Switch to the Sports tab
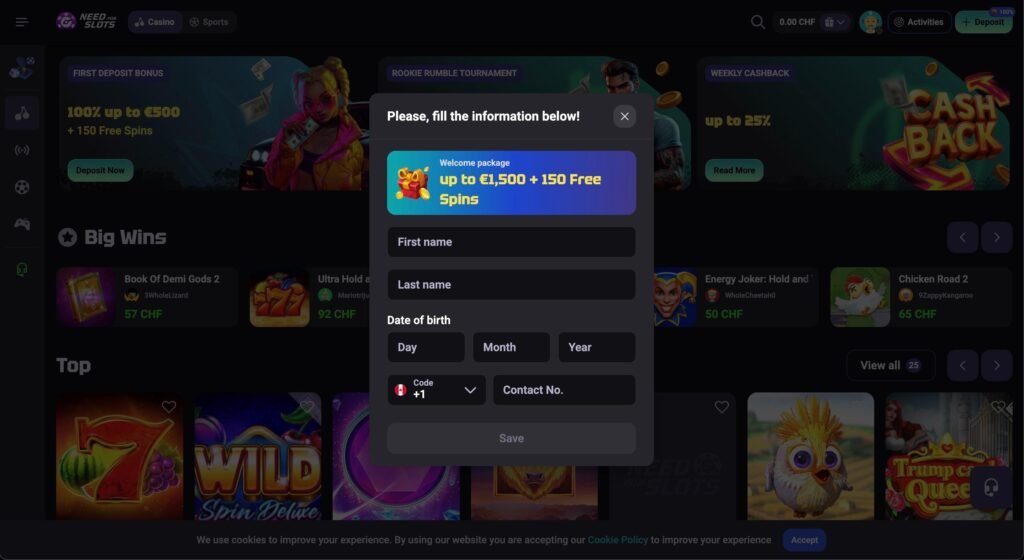The height and width of the screenshot is (560, 1024). pyautogui.click(x=209, y=22)
